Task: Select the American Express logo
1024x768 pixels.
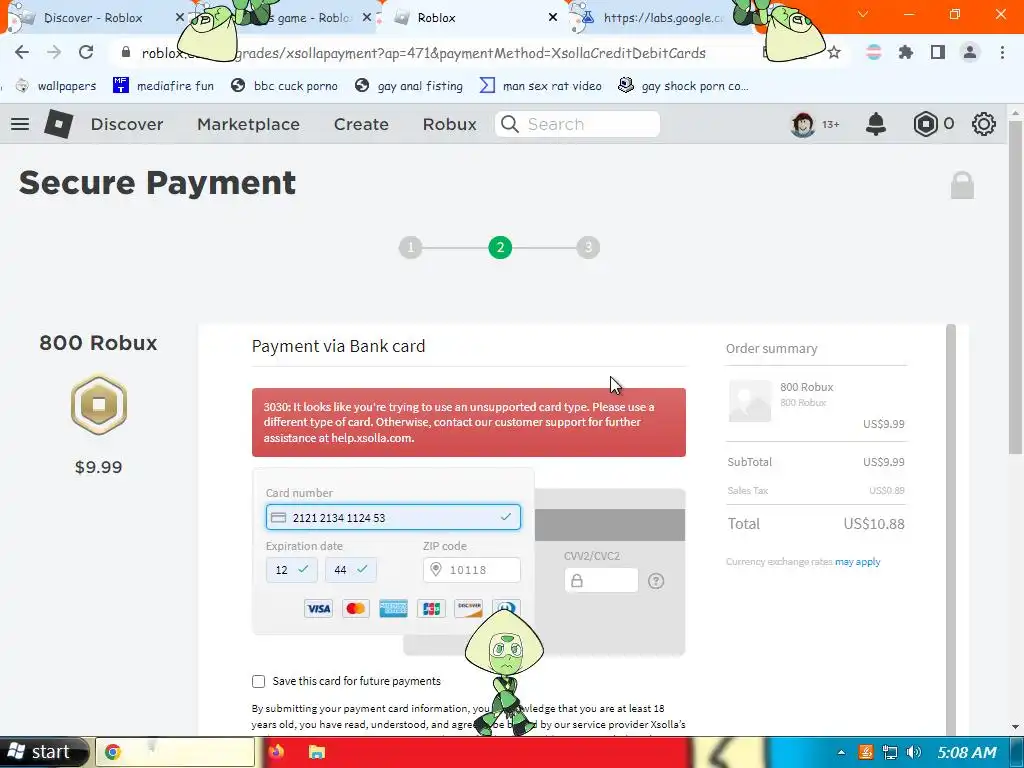Action: point(394,609)
